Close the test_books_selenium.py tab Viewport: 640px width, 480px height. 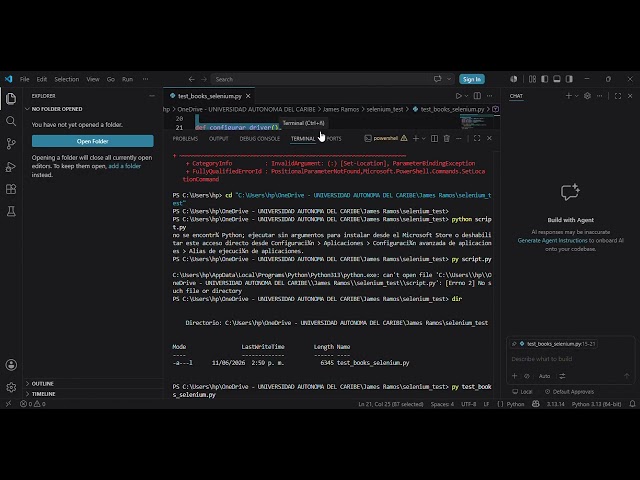[248, 96]
